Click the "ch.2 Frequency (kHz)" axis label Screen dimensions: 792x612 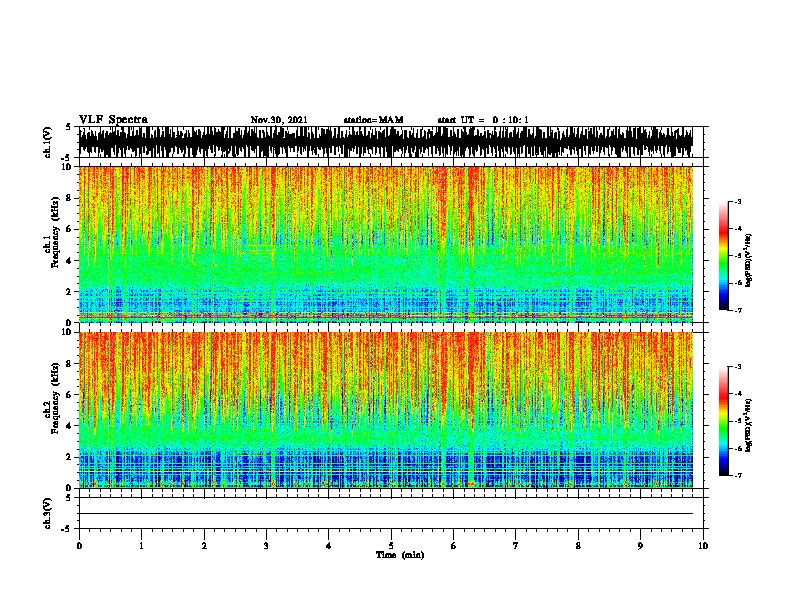coord(52,398)
